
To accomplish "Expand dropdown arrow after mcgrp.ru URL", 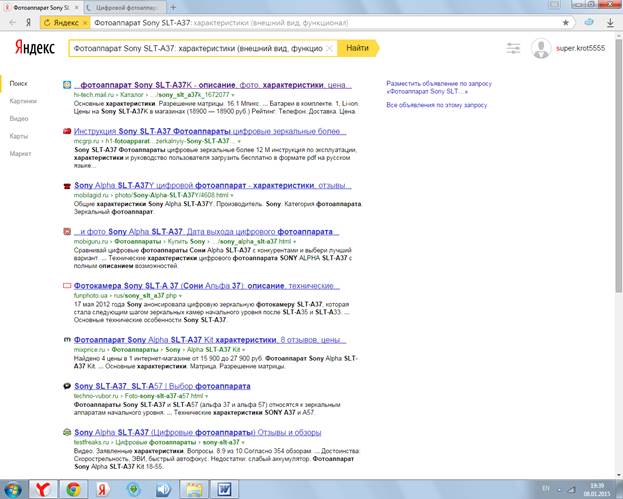I will point(239,141).
